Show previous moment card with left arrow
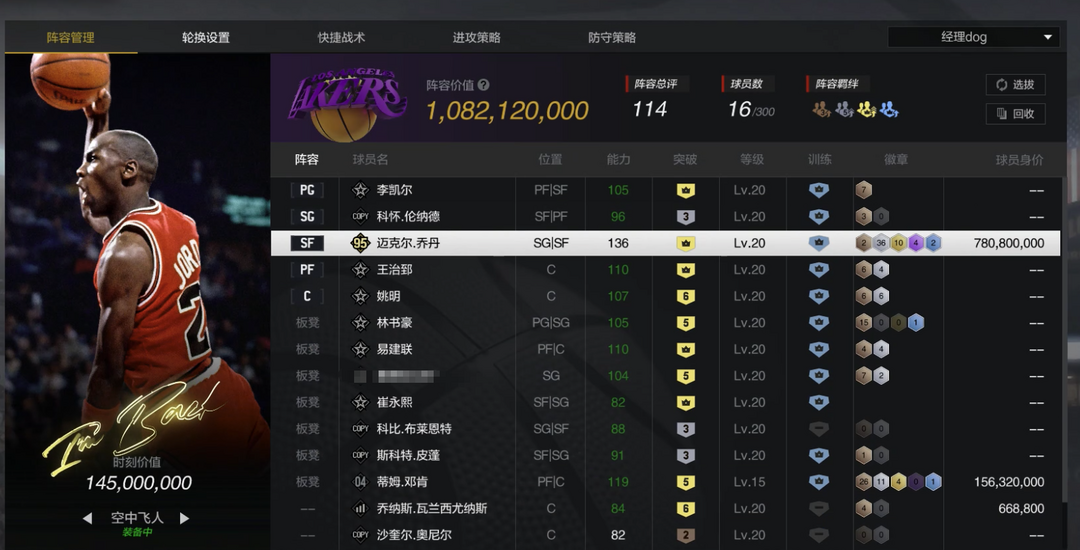Screen dimensions: 1080x550 tap(87, 518)
